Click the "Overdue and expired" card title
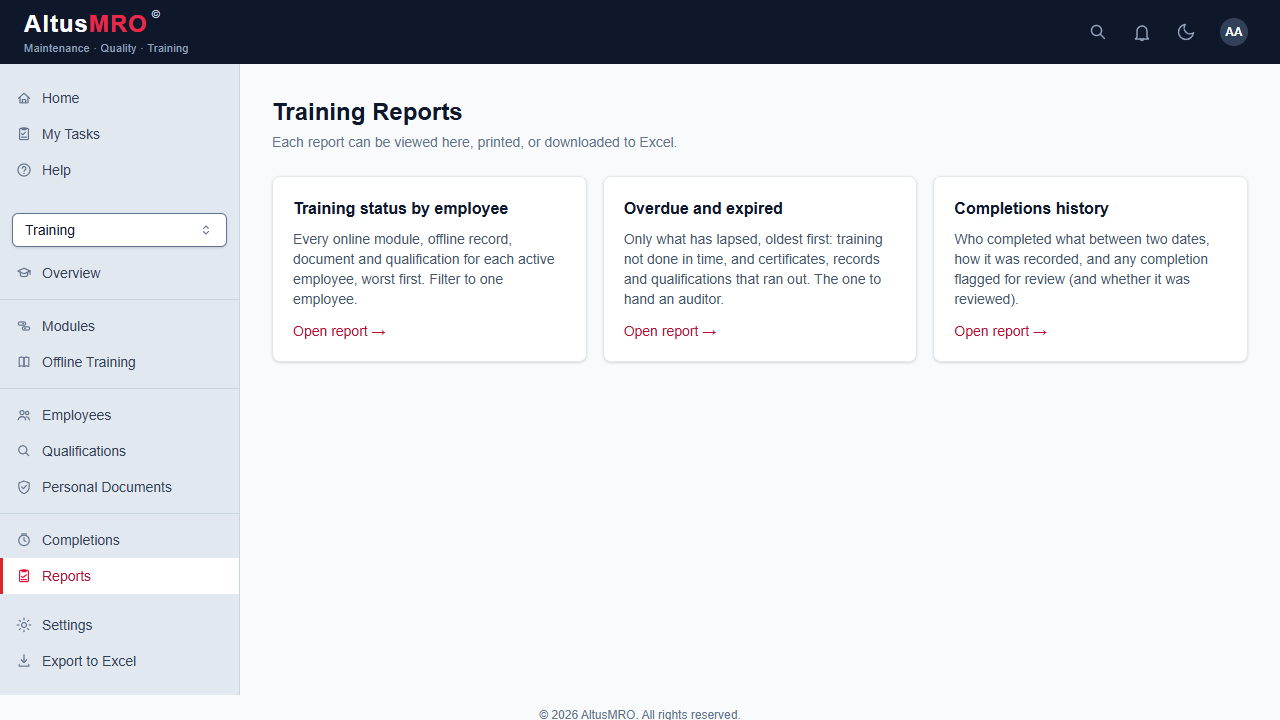 coord(703,208)
